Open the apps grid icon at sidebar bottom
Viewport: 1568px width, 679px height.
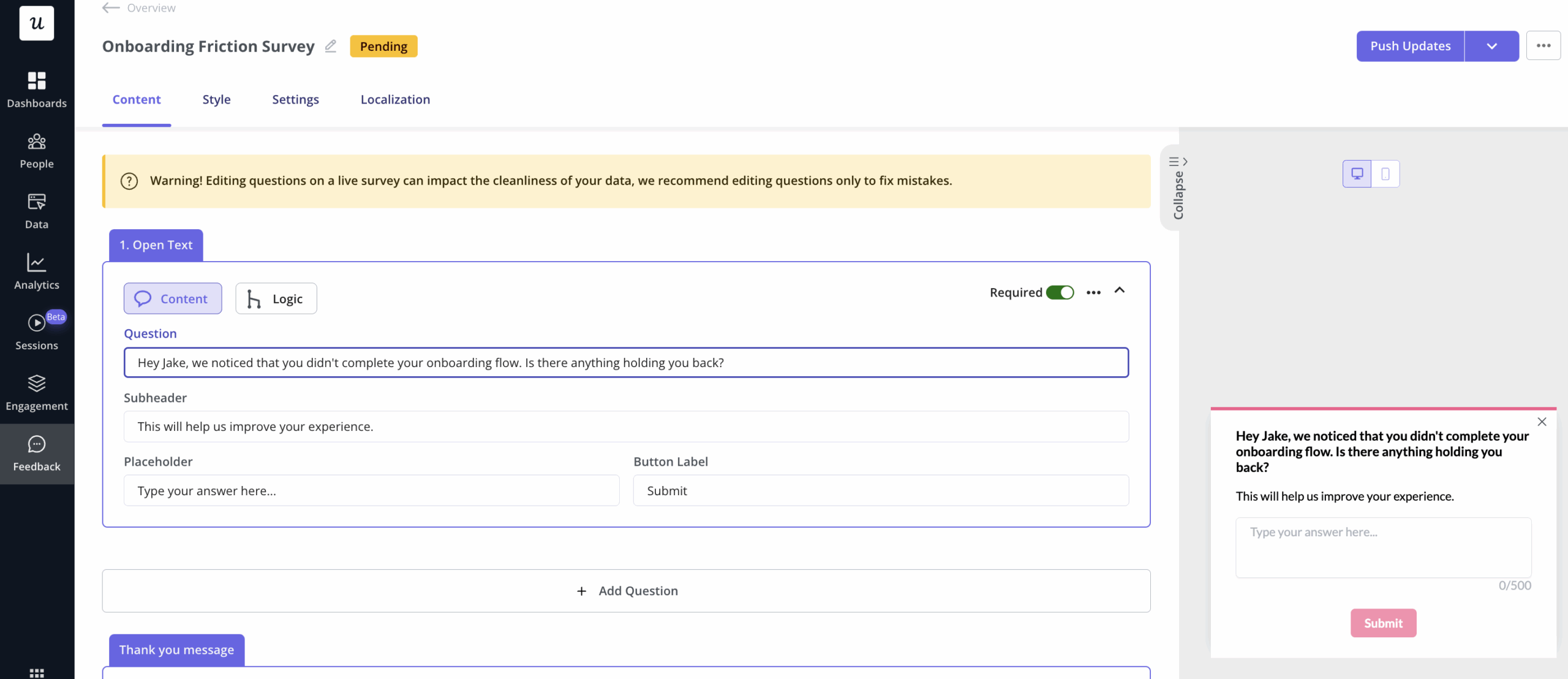[37, 673]
